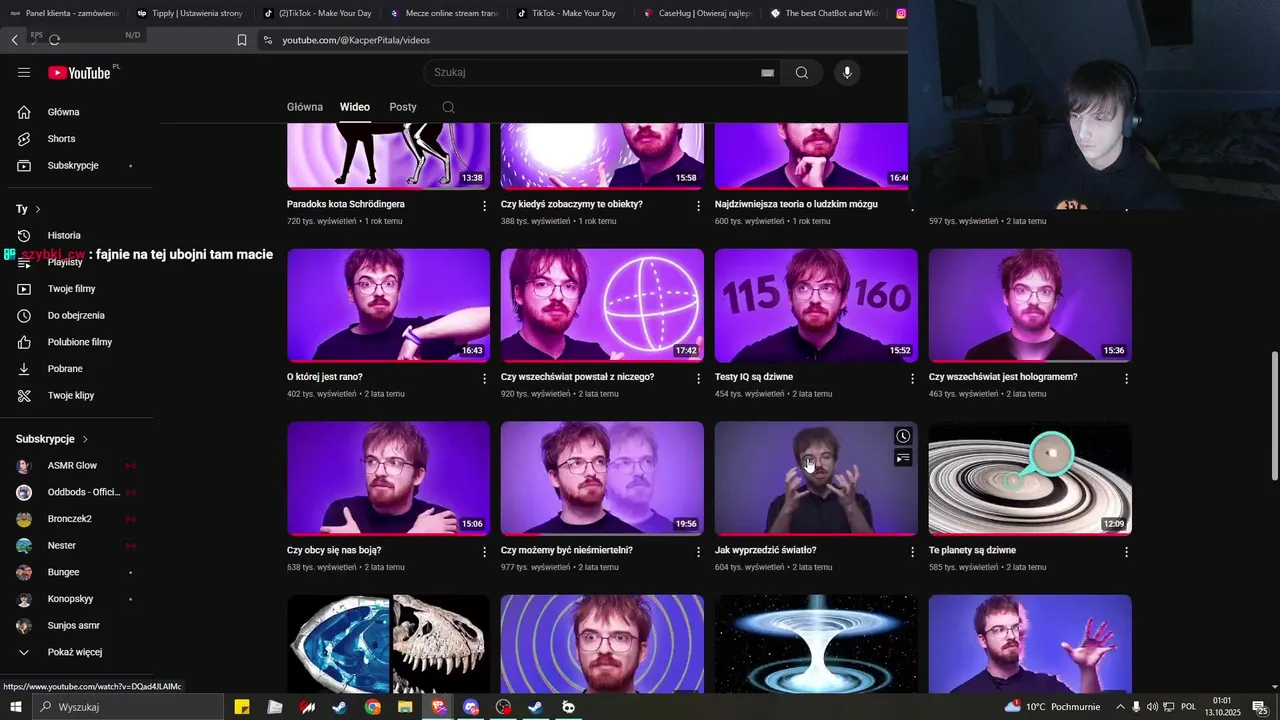Open the Te planety są dziwne thumbnail
Screen dimensions: 1280x720
[x=1030, y=478]
